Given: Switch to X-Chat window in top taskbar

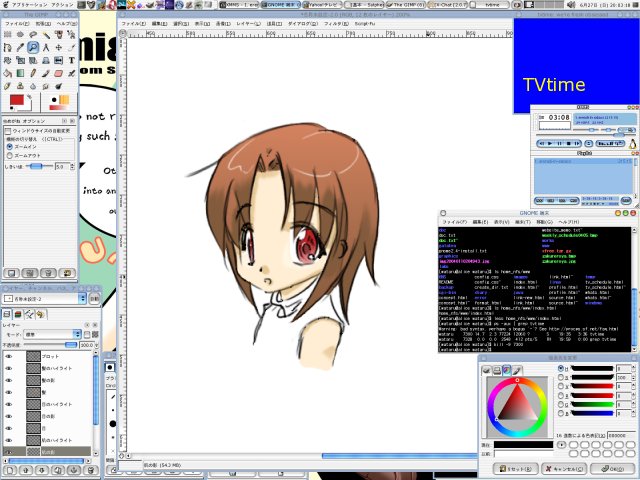Looking at the screenshot, I should (447, 5).
